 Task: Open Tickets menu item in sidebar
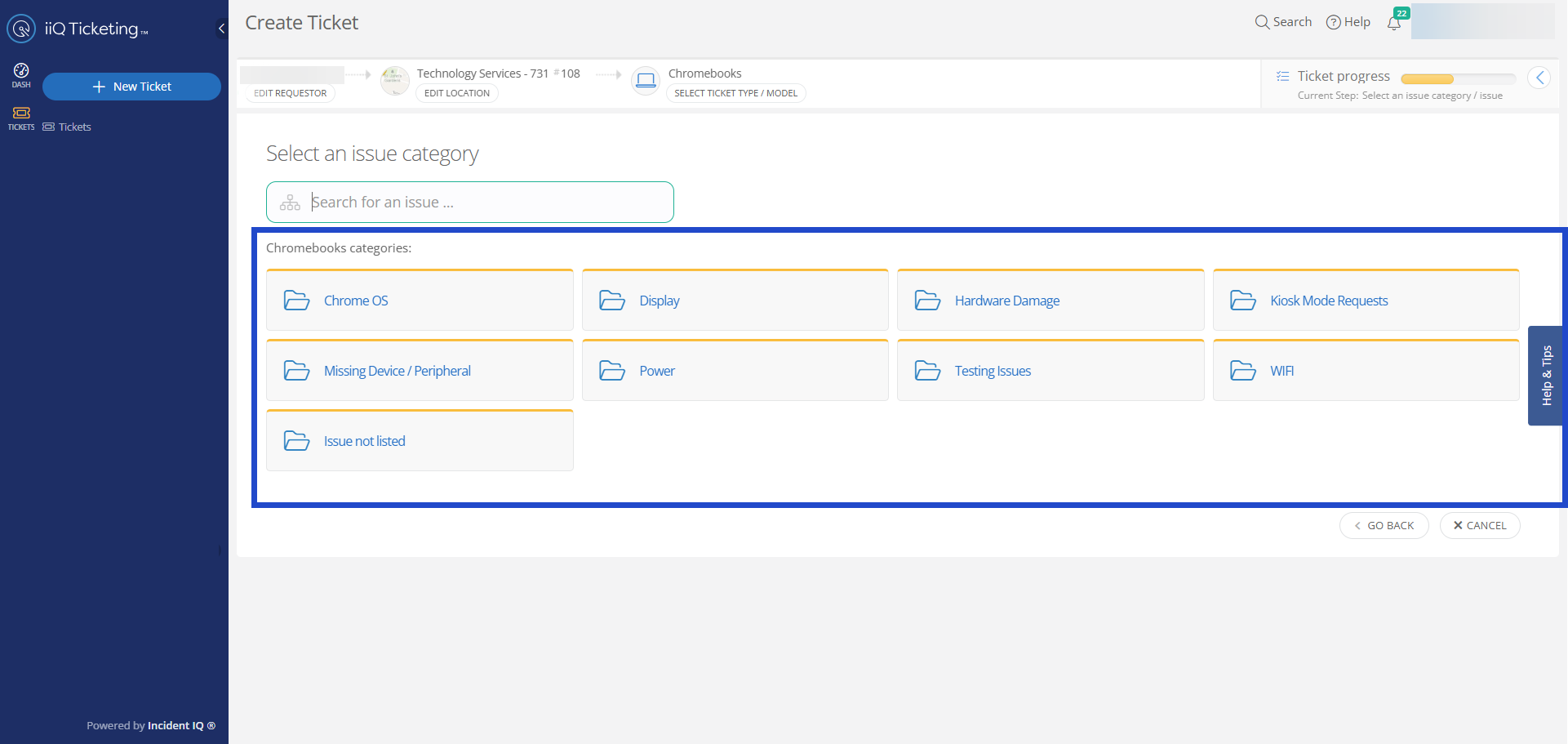click(74, 127)
